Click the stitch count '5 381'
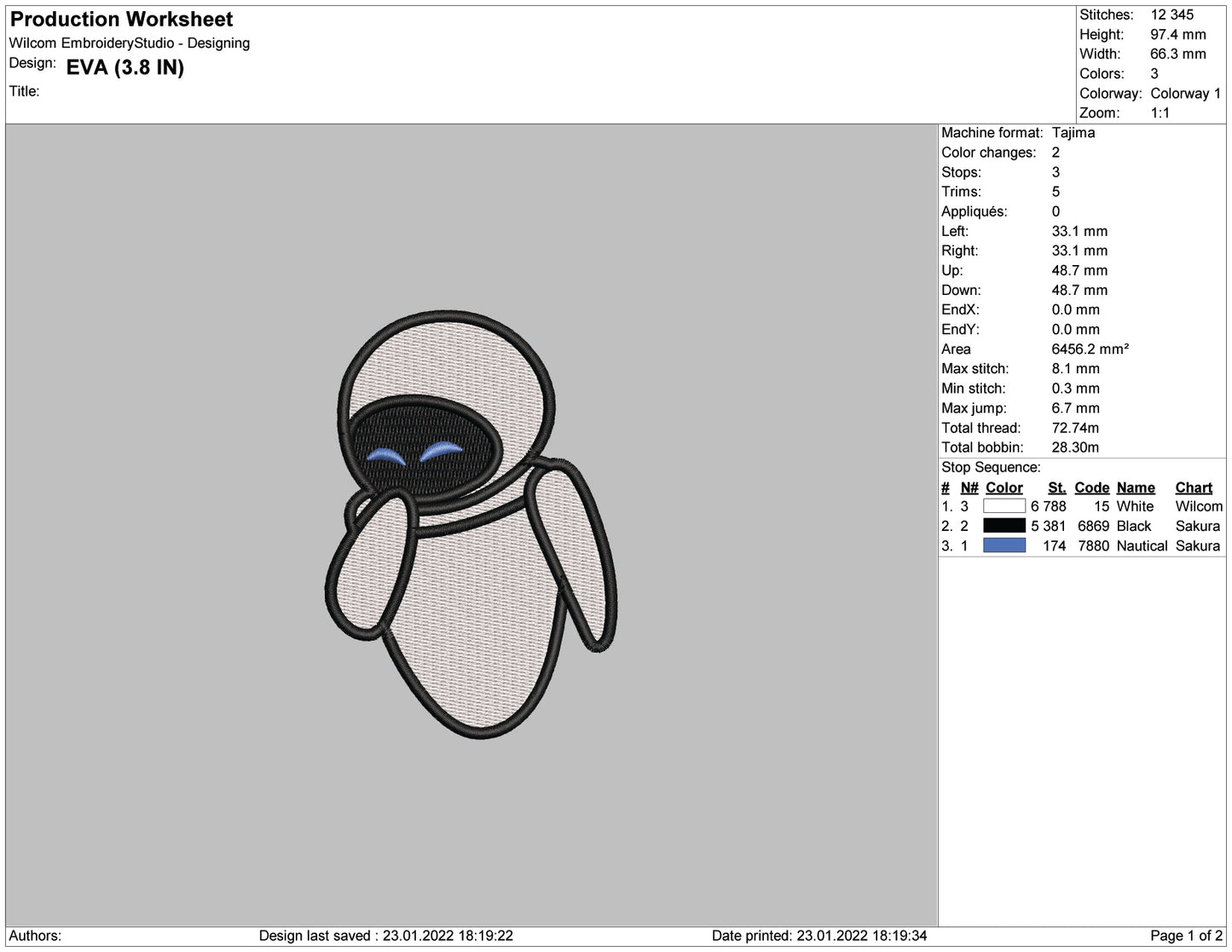The height and width of the screenshot is (952, 1232). pyautogui.click(x=1048, y=526)
